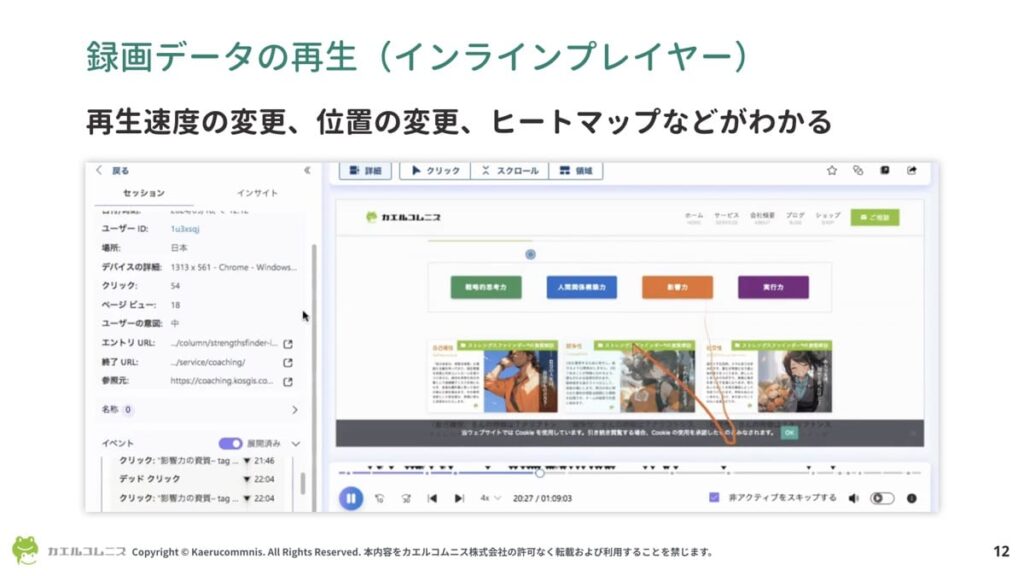Jump to next recording with skip-forward icon

click(459, 498)
